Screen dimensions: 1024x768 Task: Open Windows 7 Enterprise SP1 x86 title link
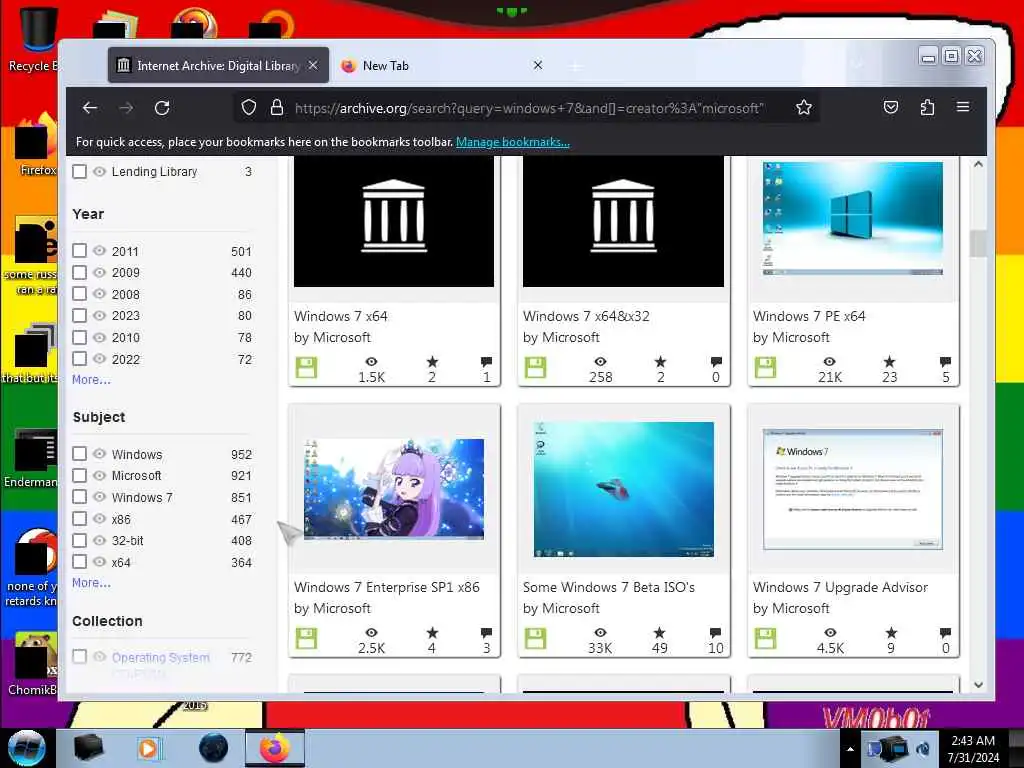[x=387, y=587]
